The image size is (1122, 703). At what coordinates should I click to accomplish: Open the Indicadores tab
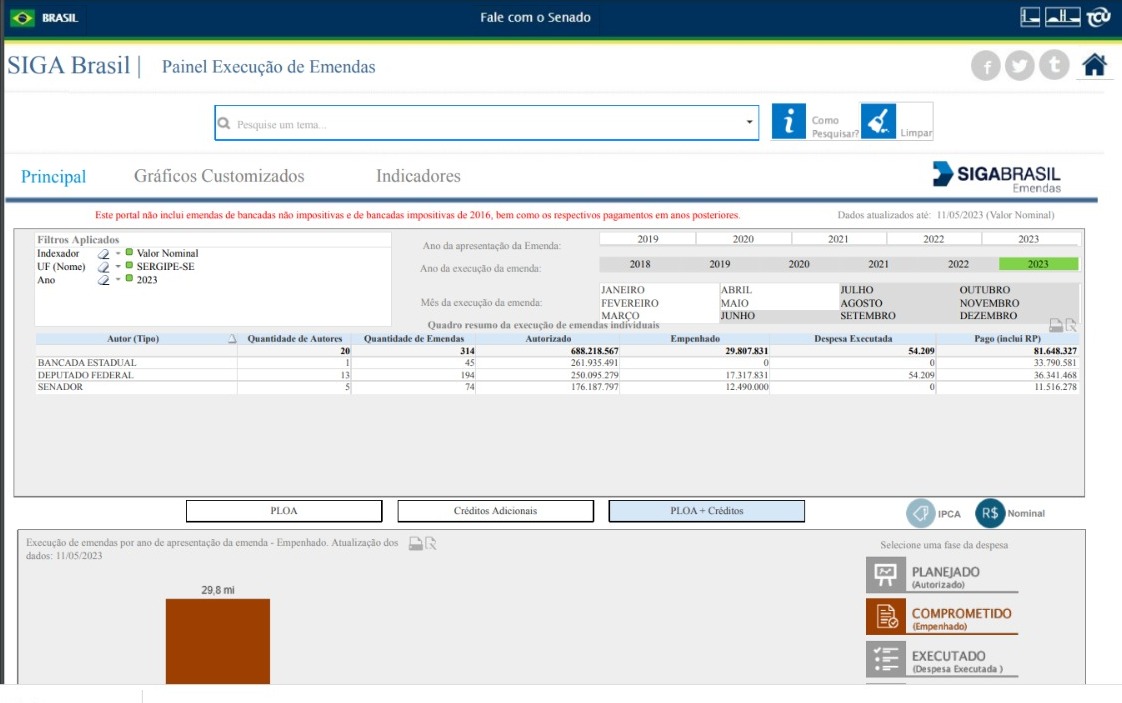(418, 176)
